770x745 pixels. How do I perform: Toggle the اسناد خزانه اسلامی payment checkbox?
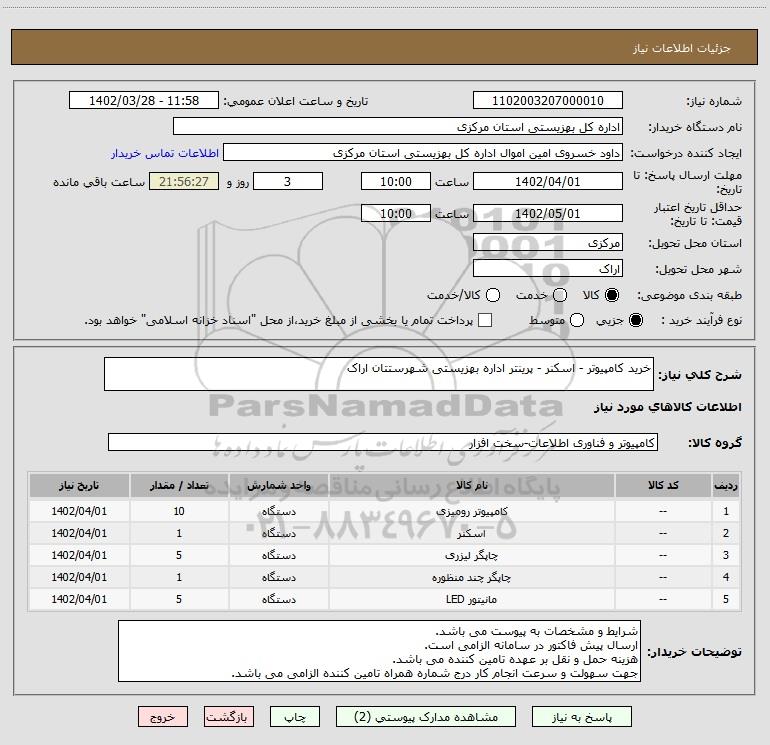coord(485,320)
